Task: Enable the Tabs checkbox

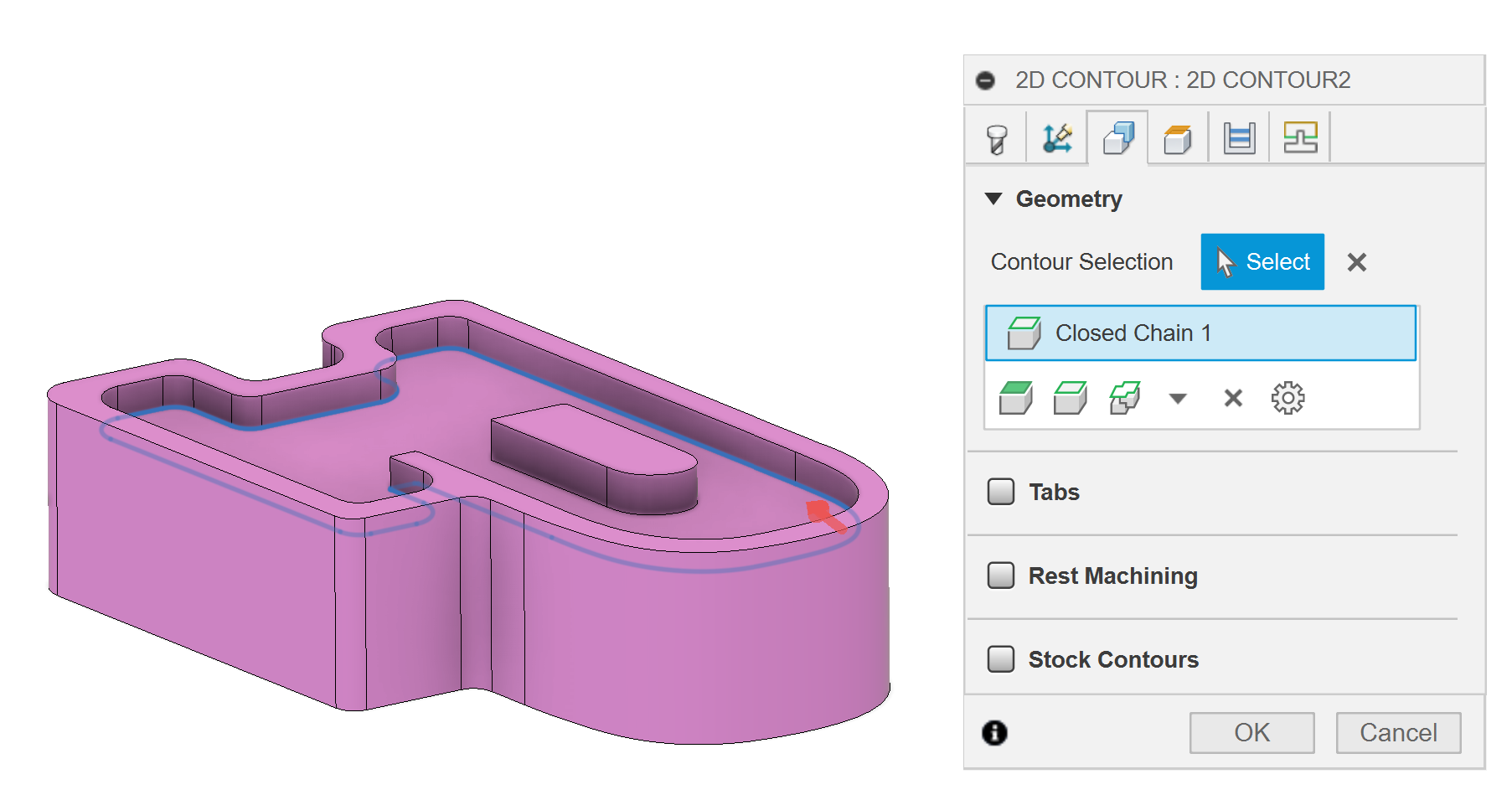Action: [1001, 492]
